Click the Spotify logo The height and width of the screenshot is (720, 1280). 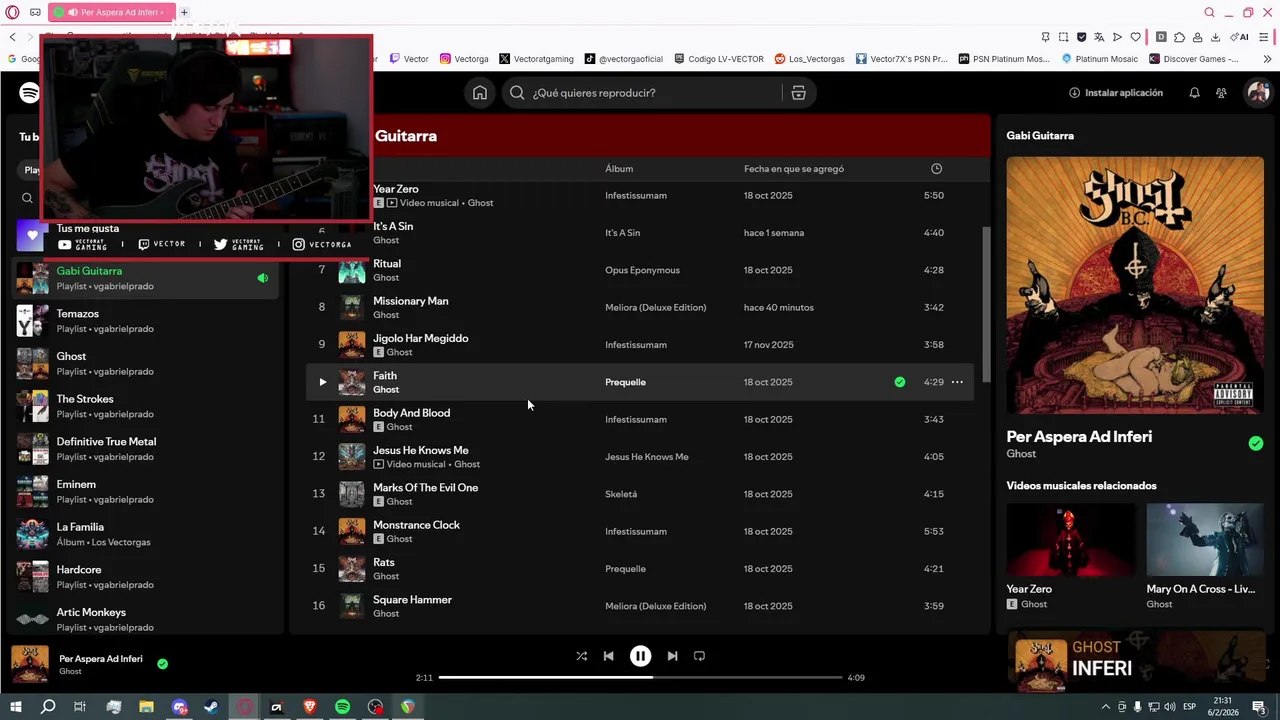[30, 93]
